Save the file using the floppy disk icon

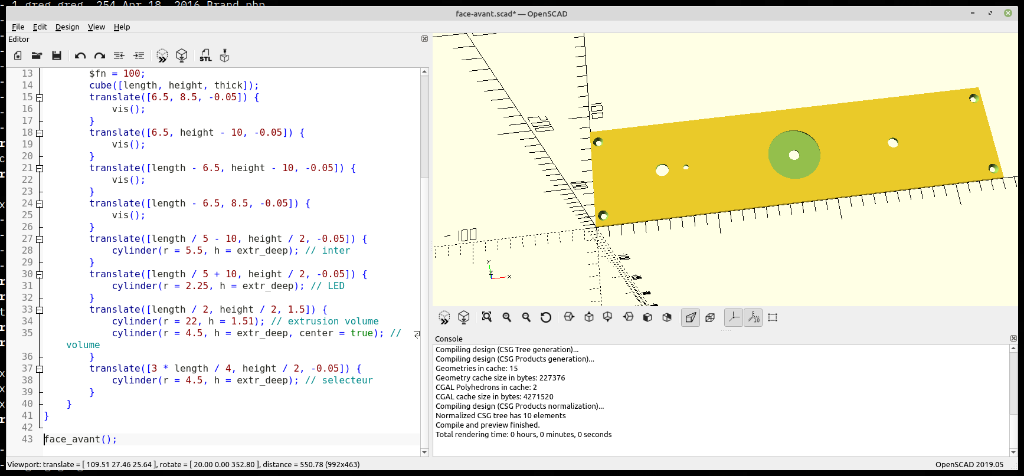coord(57,55)
